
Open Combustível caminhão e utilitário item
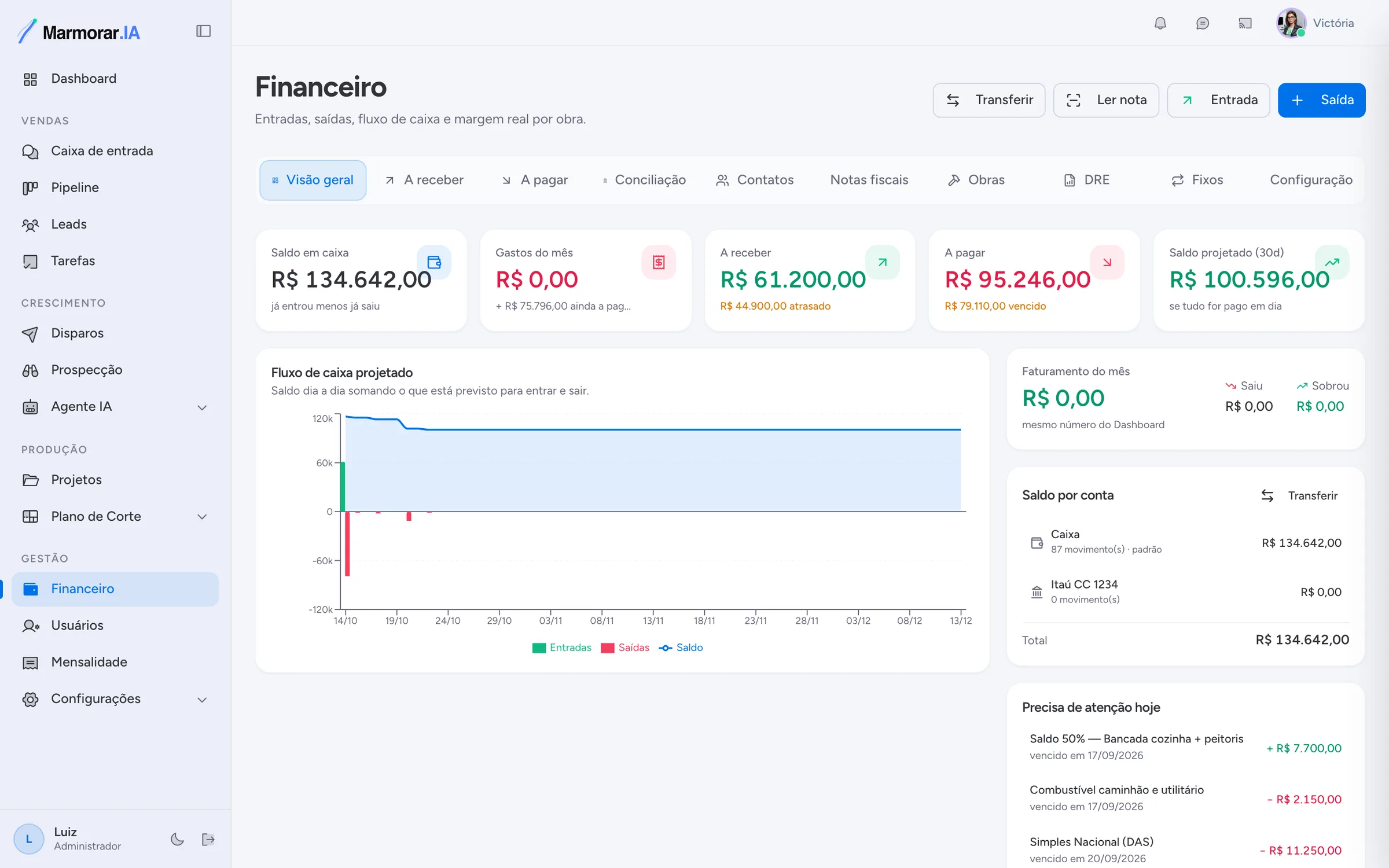click(1185, 799)
